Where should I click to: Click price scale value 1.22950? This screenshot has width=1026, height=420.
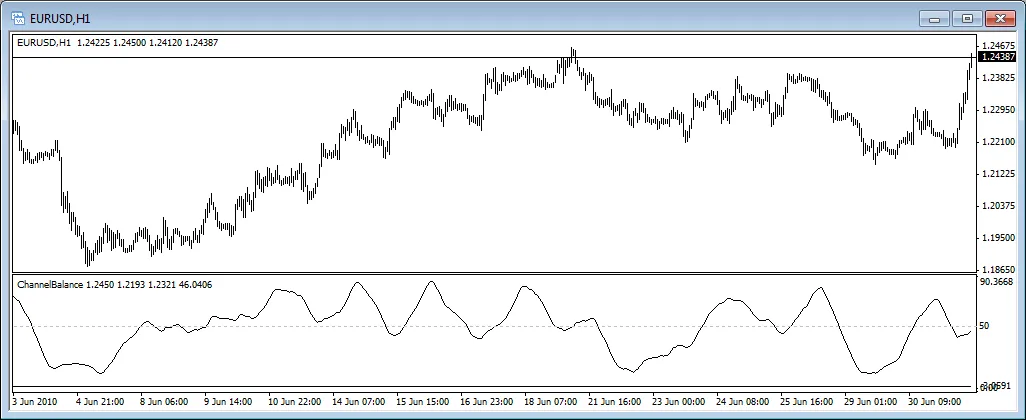click(999, 110)
